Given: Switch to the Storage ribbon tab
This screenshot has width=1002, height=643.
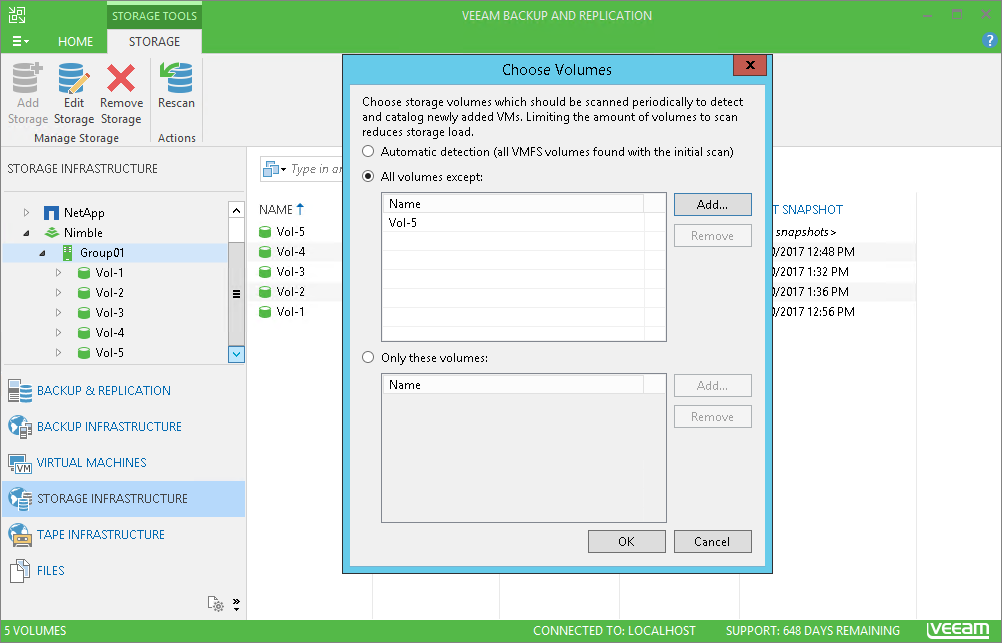Looking at the screenshot, I should point(155,42).
